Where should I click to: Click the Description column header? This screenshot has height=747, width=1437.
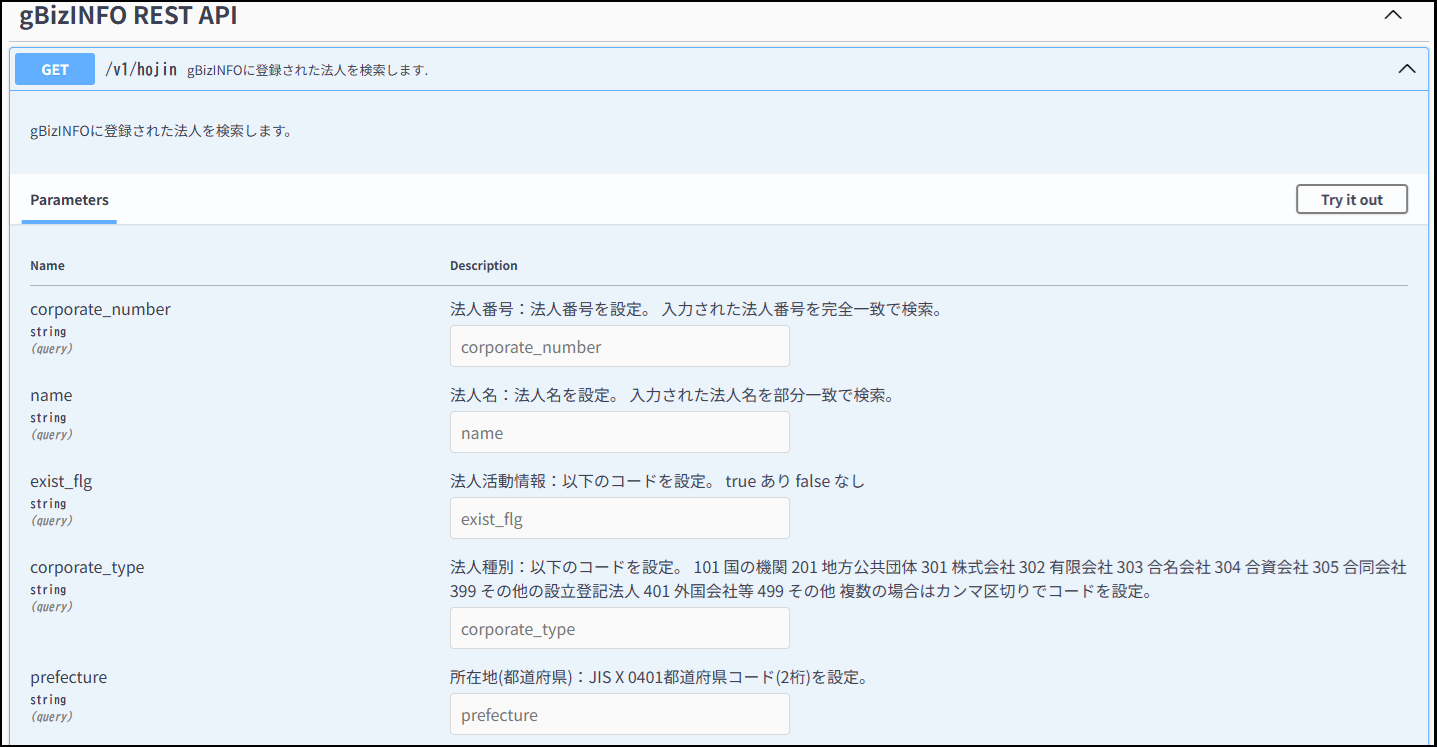(x=484, y=266)
